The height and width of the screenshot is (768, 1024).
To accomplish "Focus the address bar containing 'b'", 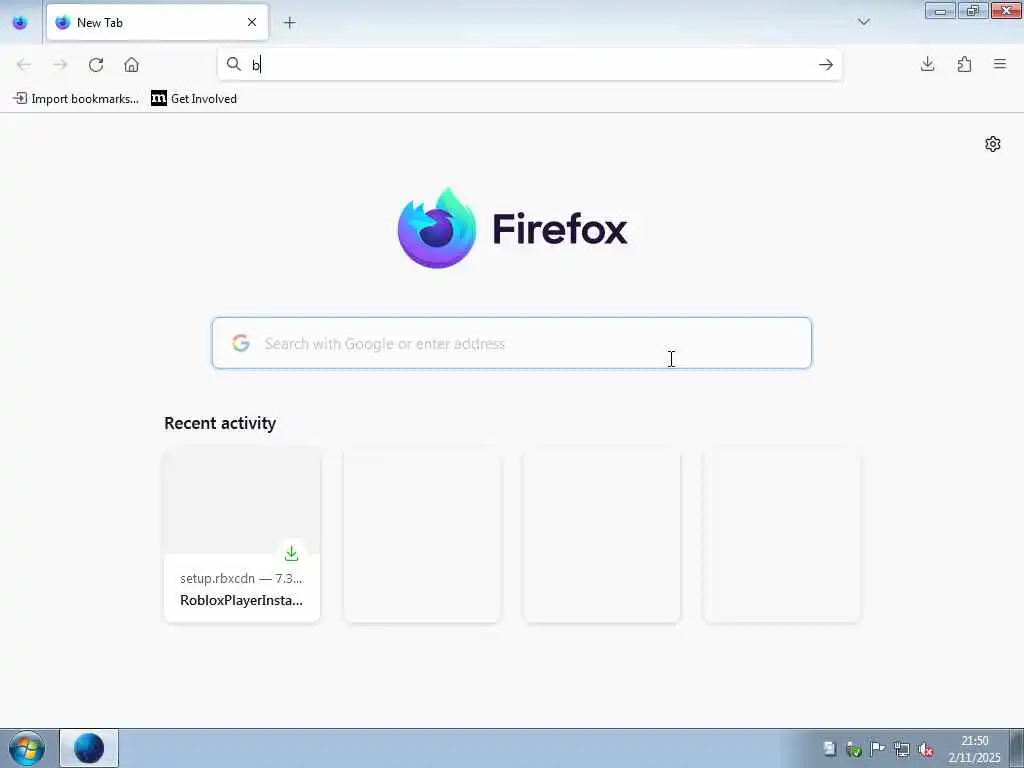I will (x=529, y=64).
